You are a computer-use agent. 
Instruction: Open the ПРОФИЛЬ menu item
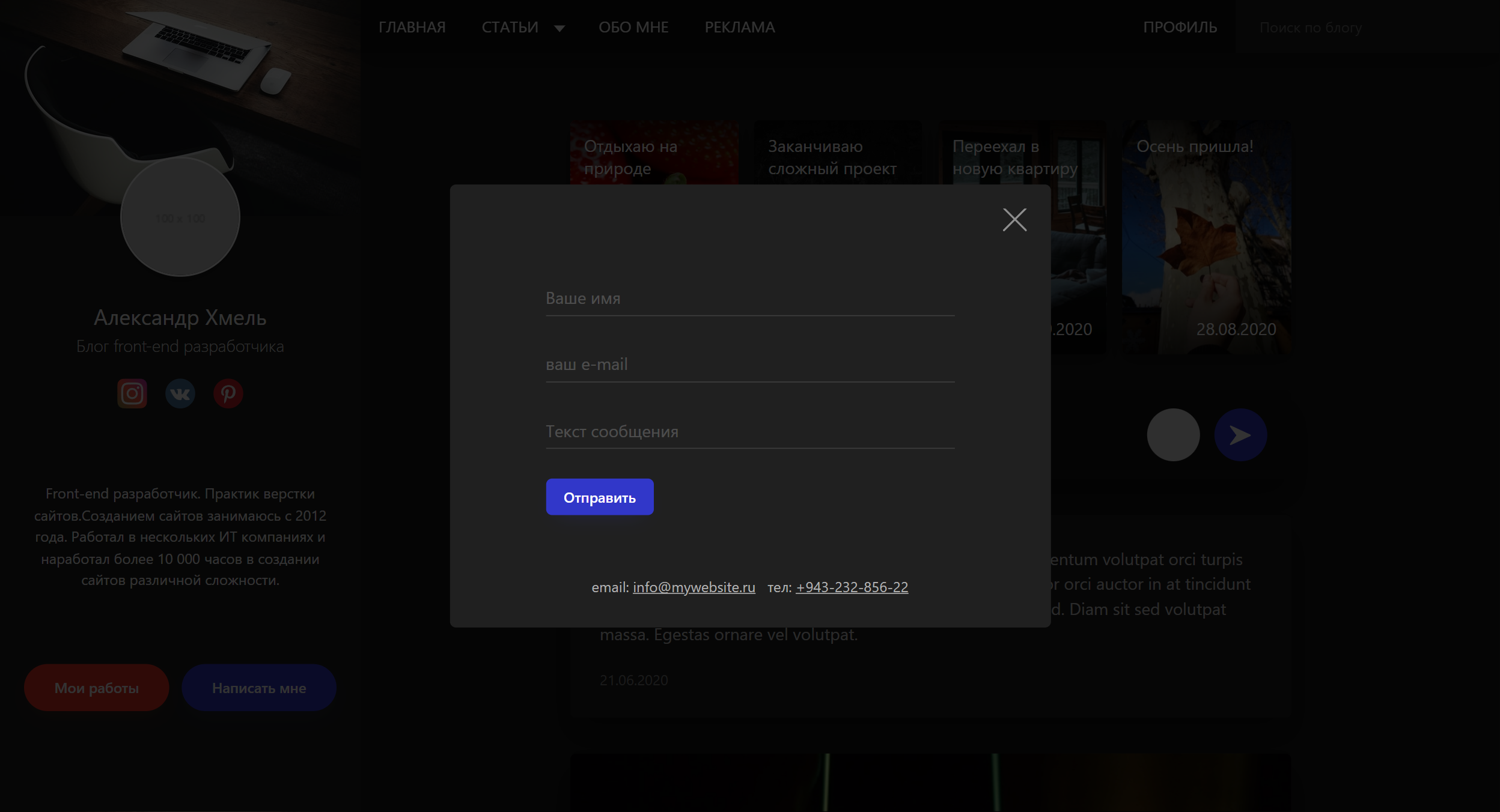coord(1180,28)
